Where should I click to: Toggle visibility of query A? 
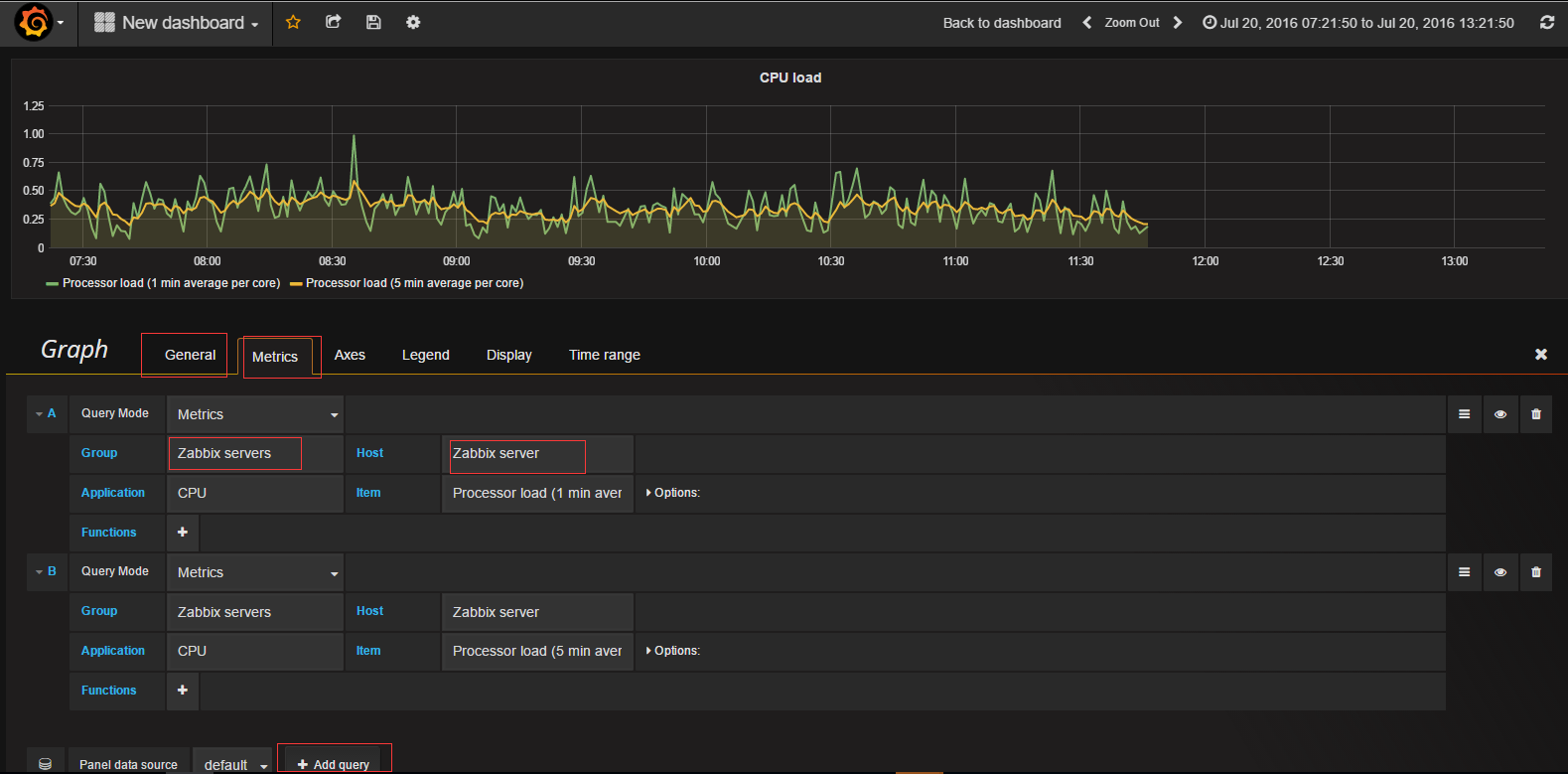(1500, 414)
